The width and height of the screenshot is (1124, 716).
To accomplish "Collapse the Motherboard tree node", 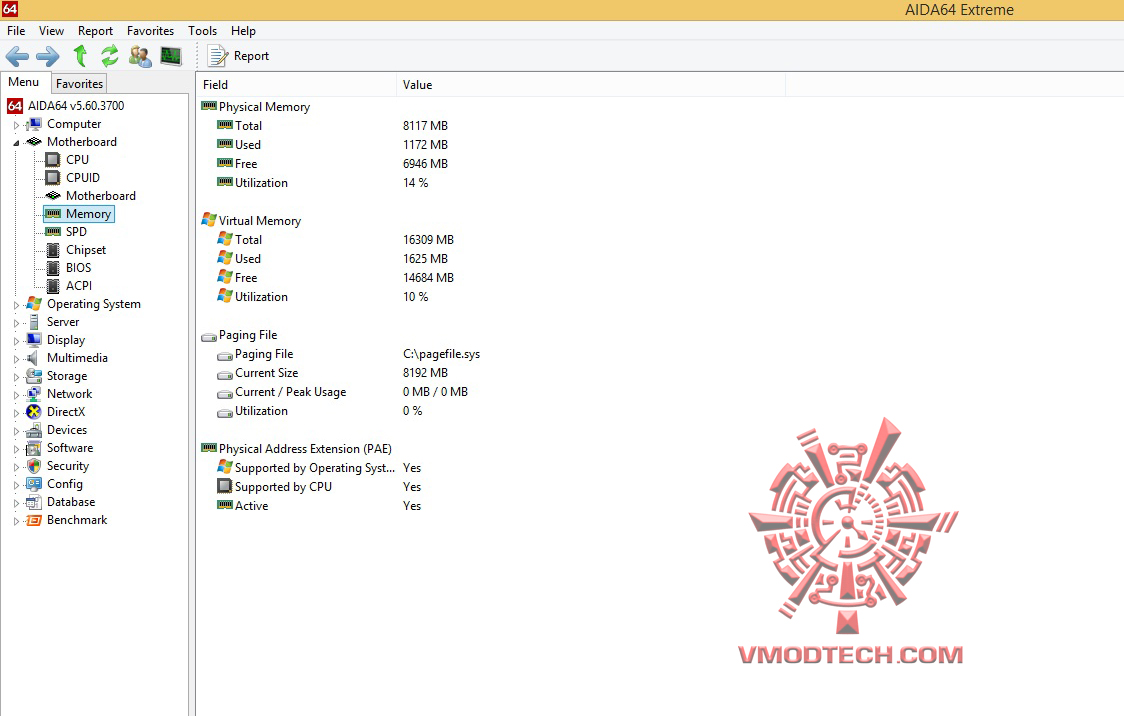I will (16, 143).
